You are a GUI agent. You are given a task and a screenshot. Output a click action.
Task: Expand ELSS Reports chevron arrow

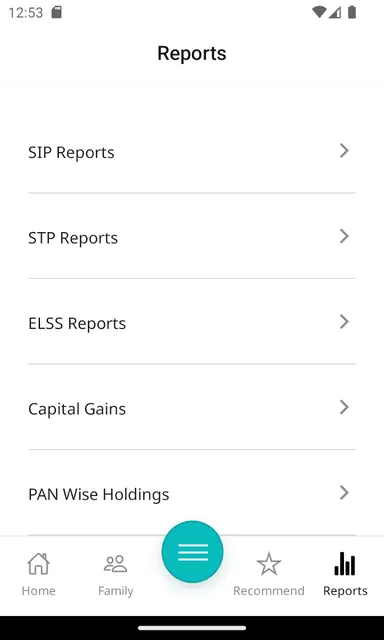(344, 322)
